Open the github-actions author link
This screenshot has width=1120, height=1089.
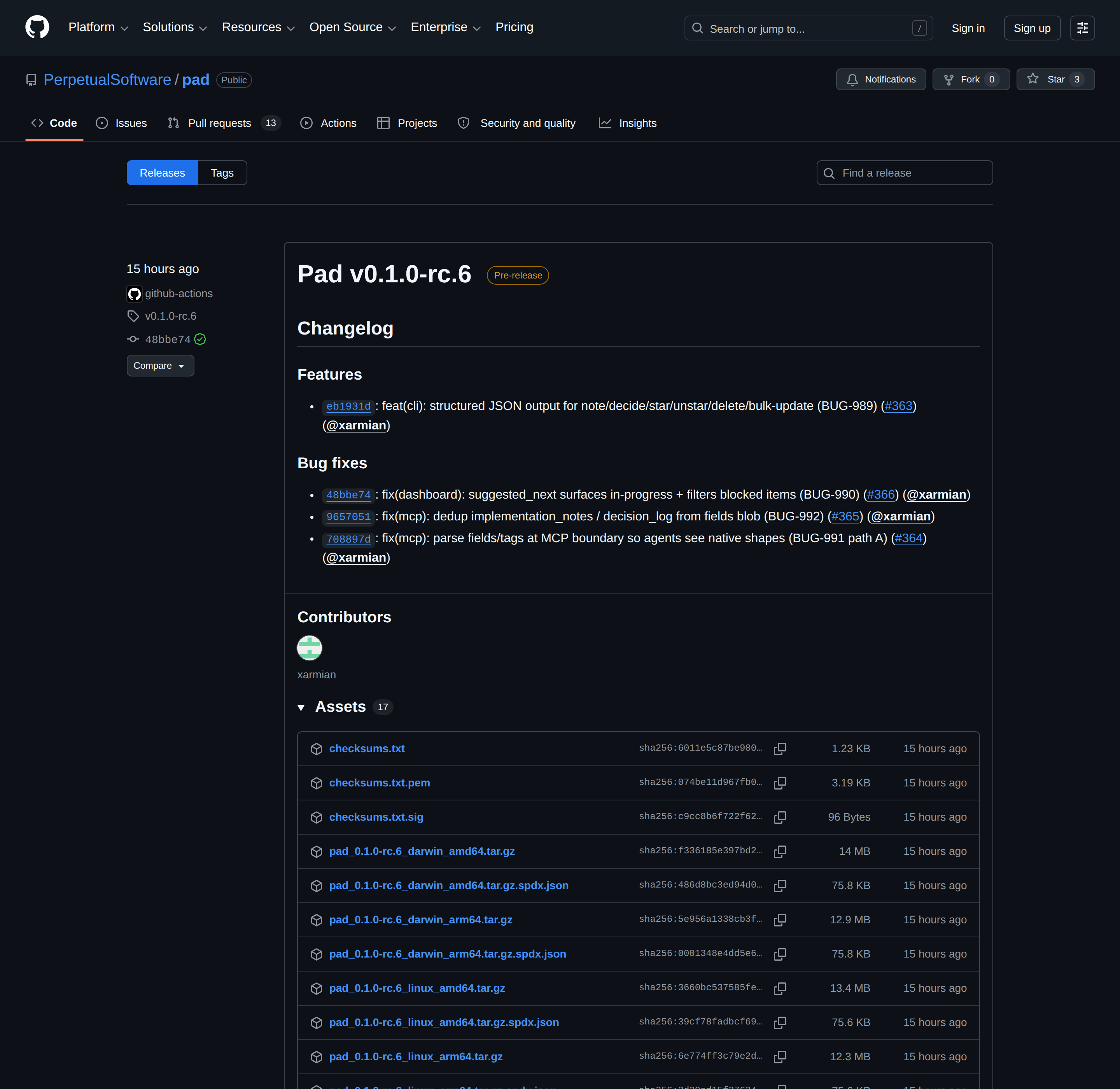coord(178,293)
